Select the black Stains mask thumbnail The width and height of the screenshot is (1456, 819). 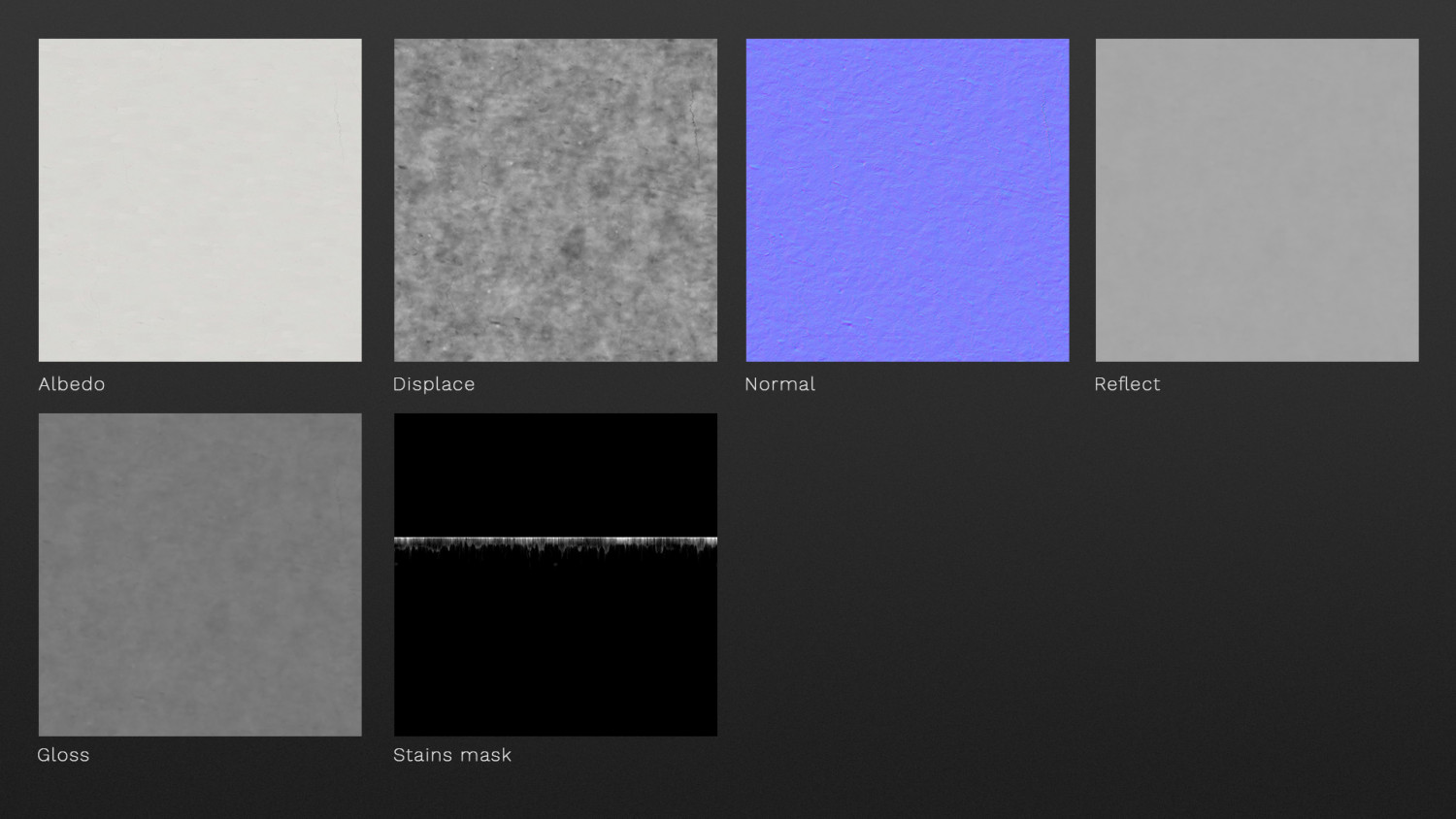[x=555, y=574]
